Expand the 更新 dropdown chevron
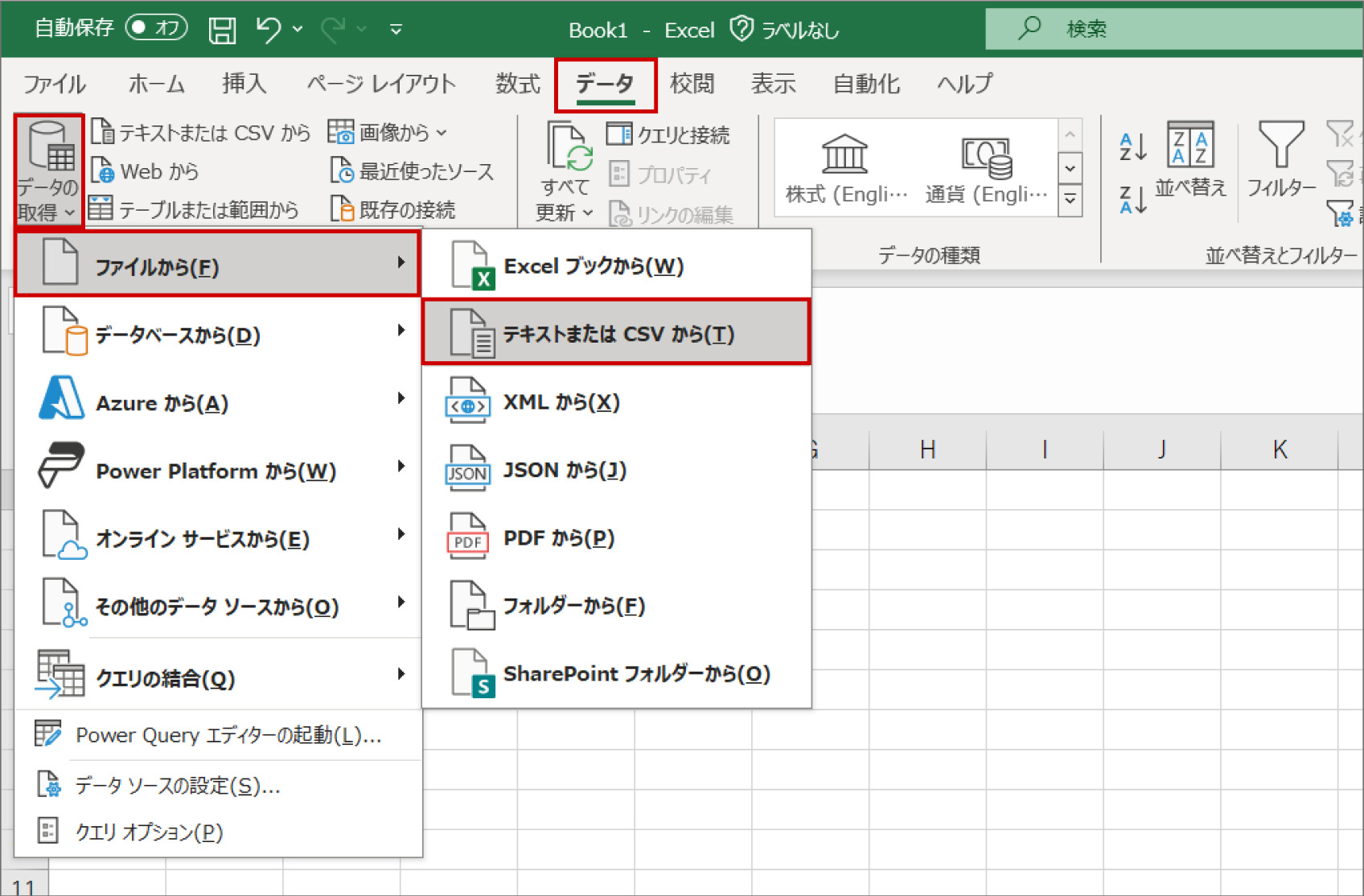 tap(589, 214)
